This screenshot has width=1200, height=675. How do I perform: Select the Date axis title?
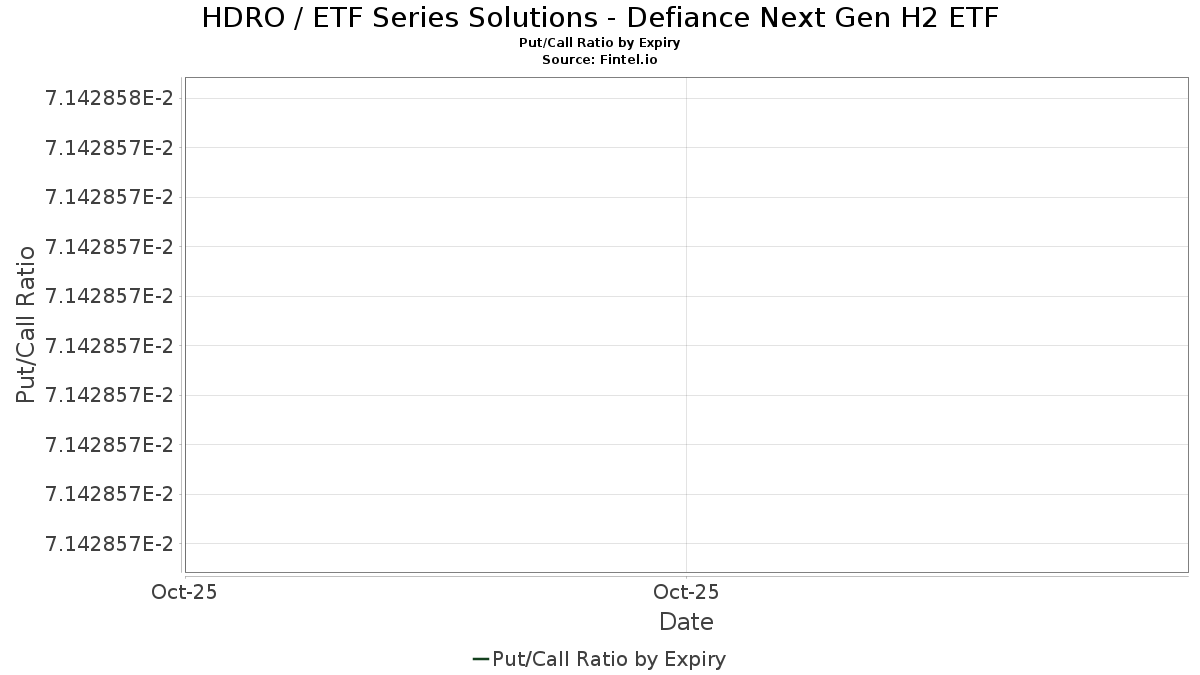click(686, 622)
